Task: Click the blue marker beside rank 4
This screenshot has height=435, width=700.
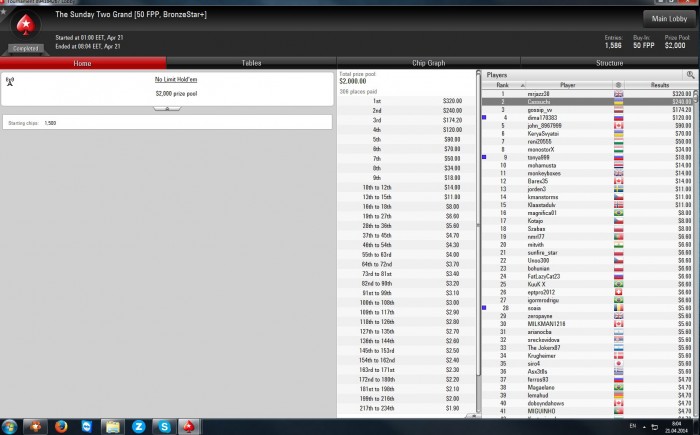Action: (484, 117)
